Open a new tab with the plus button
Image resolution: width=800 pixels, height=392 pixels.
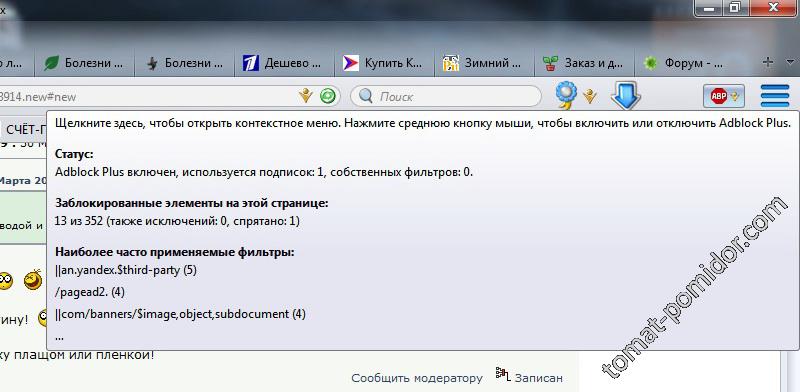(x=767, y=62)
